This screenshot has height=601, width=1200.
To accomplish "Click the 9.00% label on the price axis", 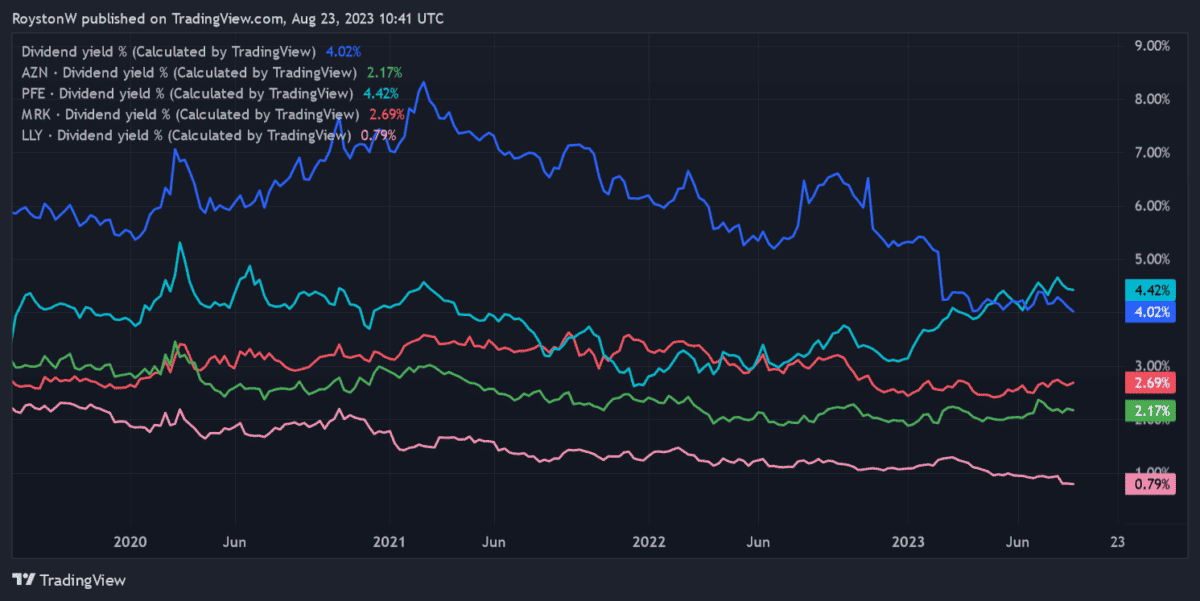I will pyautogui.click(x=1150, y=46).
